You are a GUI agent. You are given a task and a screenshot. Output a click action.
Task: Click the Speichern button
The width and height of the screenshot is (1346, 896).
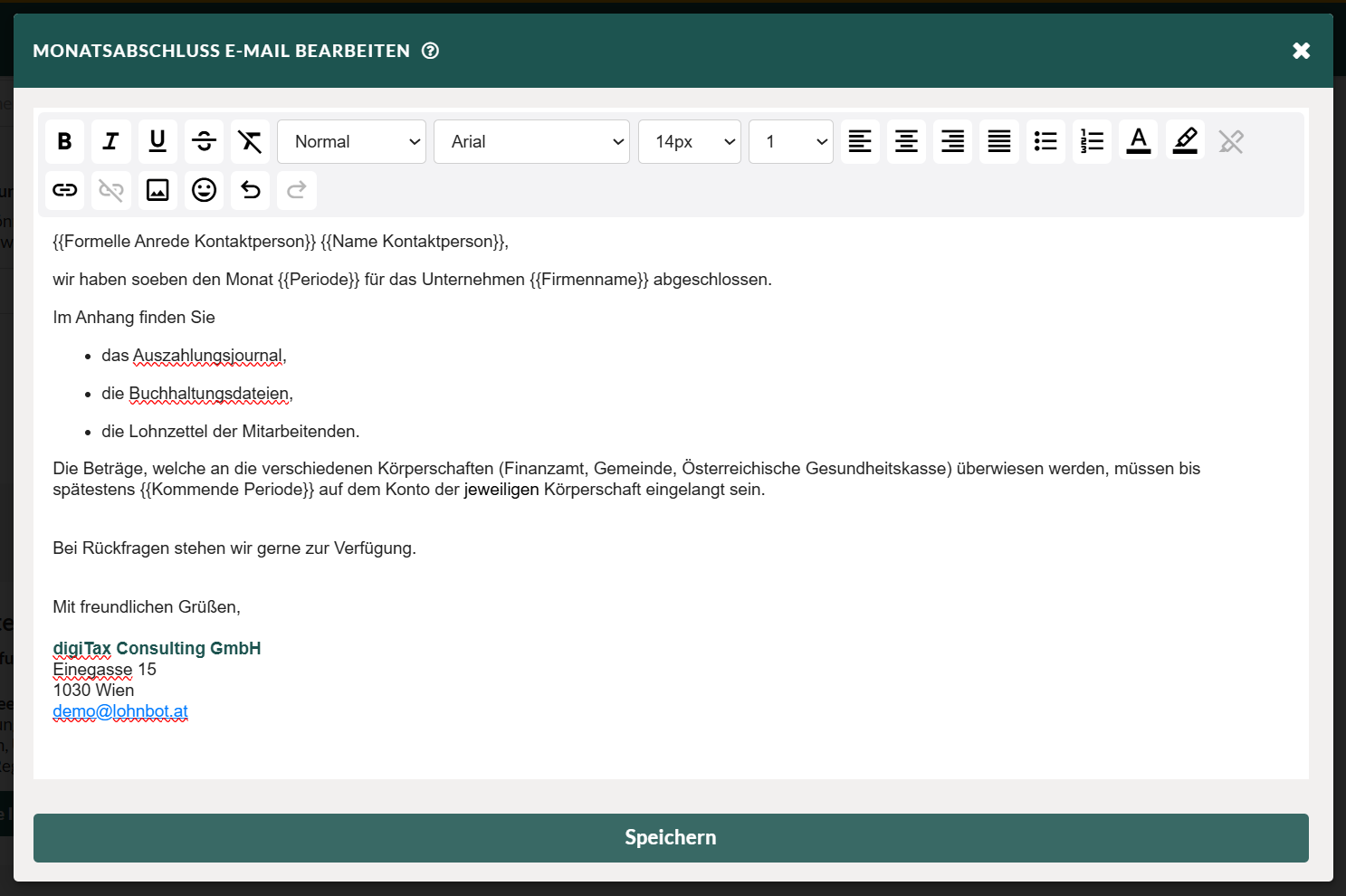tap(671, 838)
